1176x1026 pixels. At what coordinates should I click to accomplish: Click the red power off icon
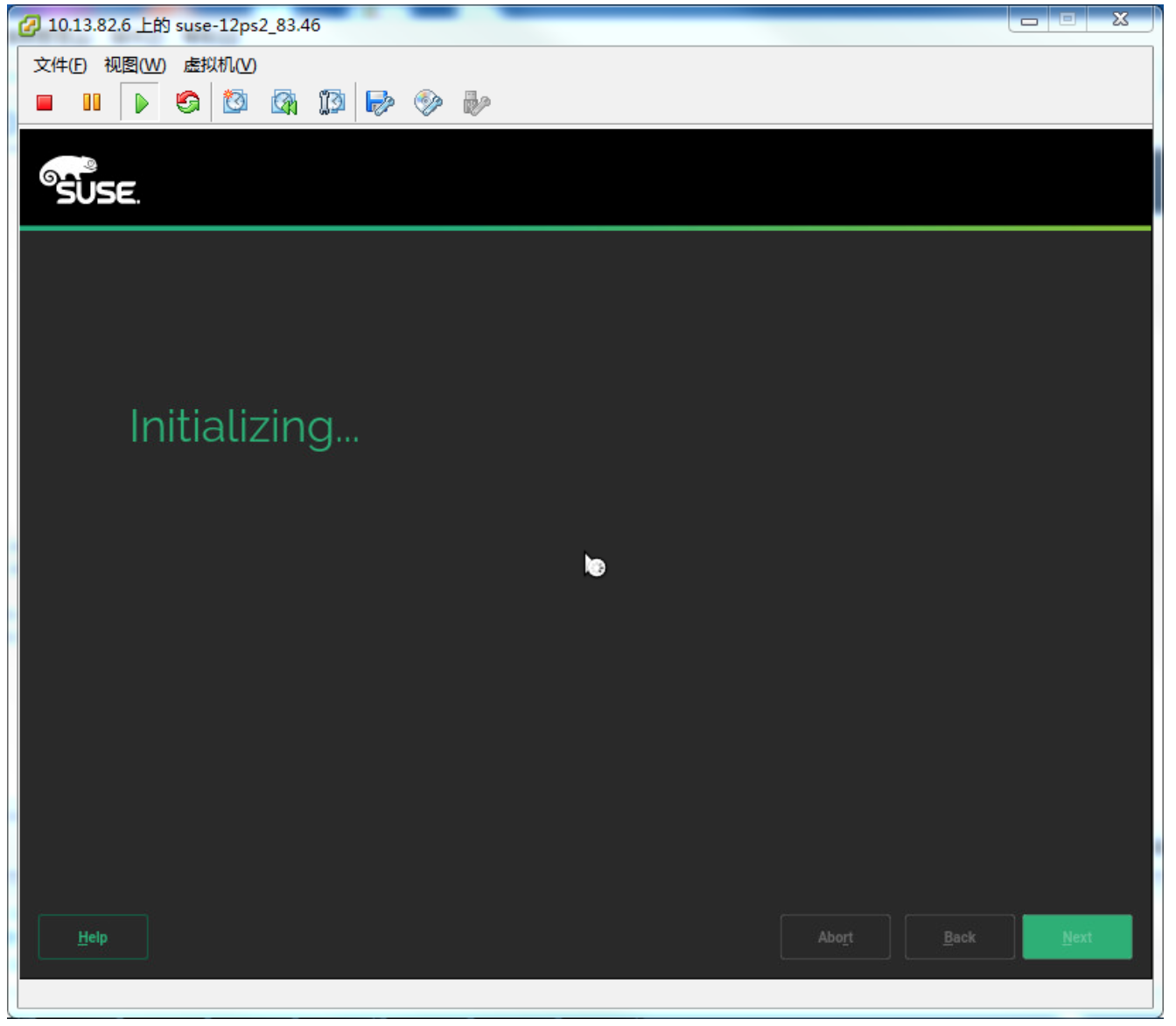(45, 103)
